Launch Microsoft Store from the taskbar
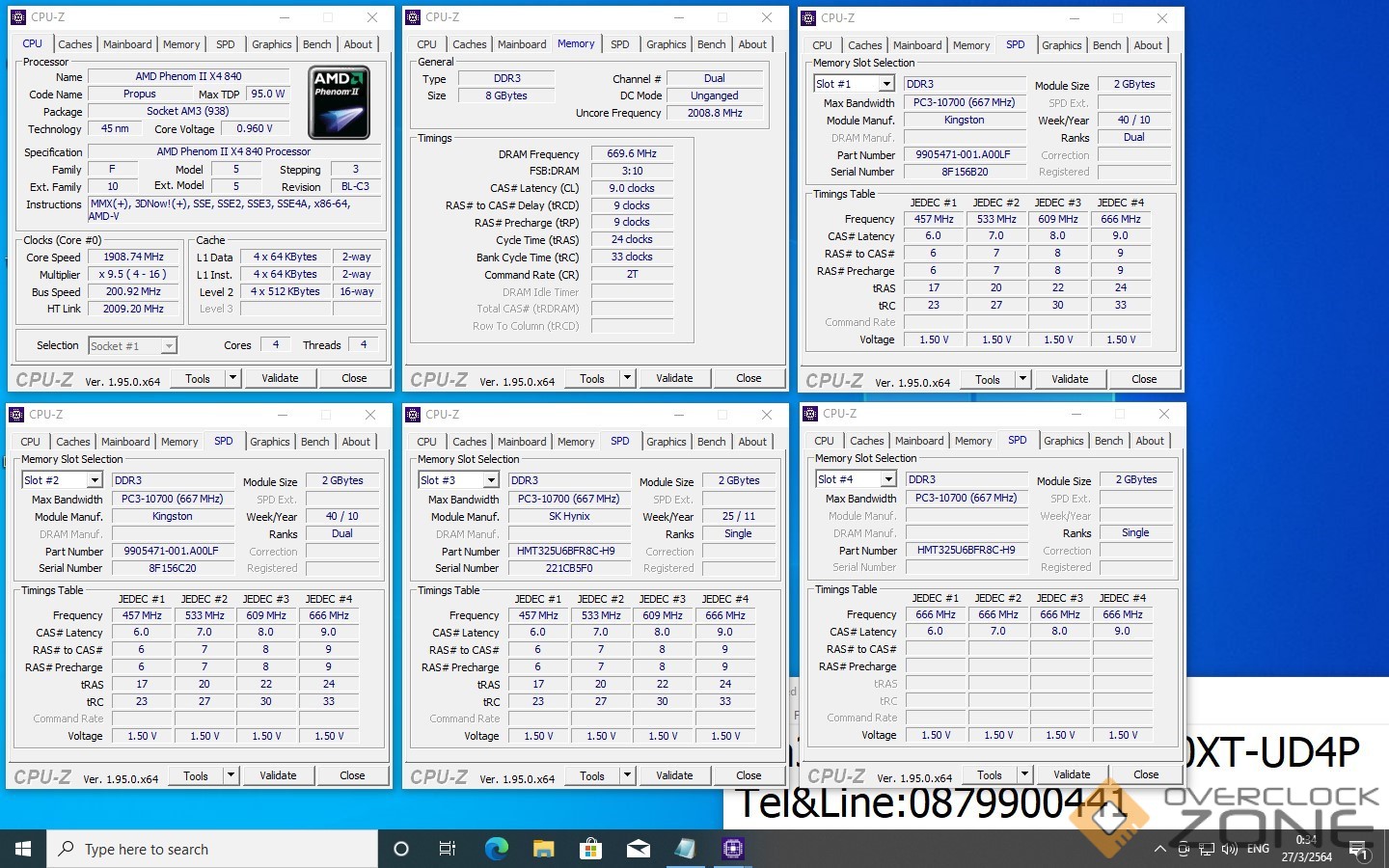 click(x=590, y=849)
